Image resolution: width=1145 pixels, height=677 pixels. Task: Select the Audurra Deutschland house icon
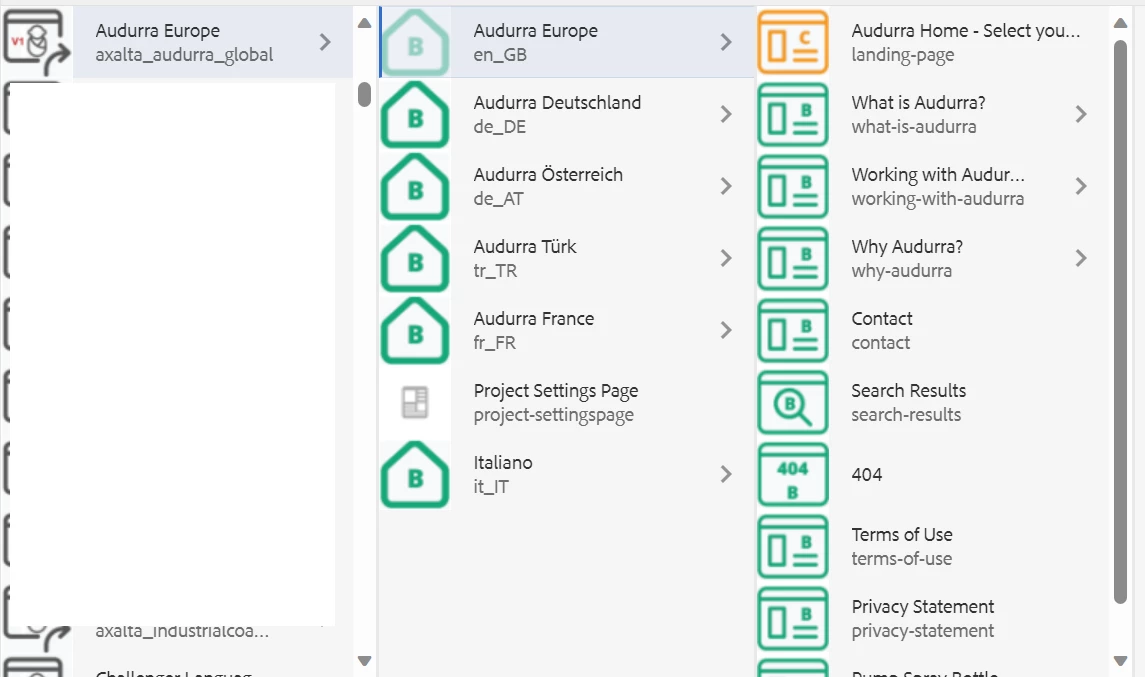415,115
